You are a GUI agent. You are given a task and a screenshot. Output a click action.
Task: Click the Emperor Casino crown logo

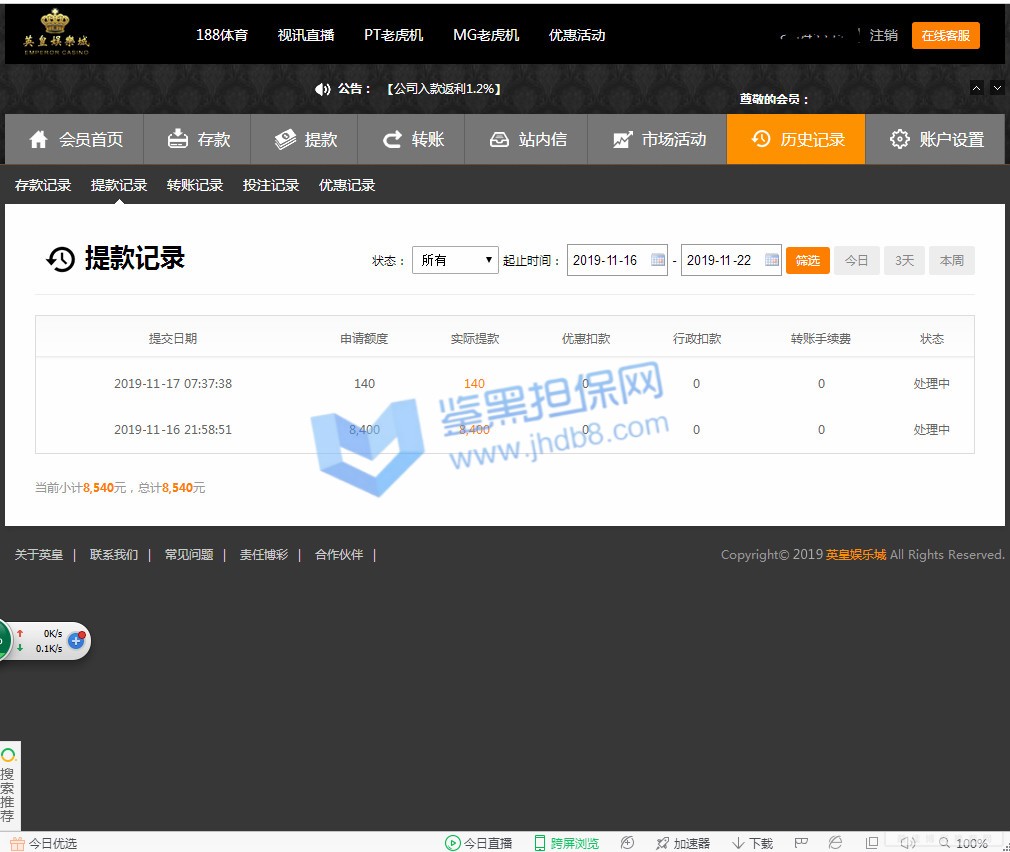[x=56, y=32]
